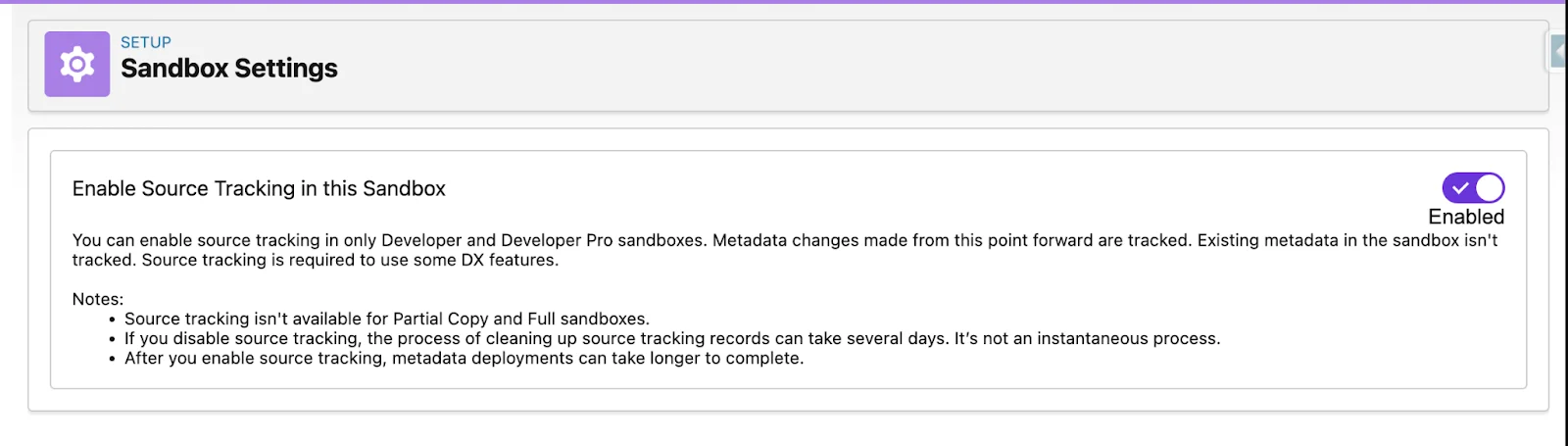Click the Enabled status label

point(1465,217)
